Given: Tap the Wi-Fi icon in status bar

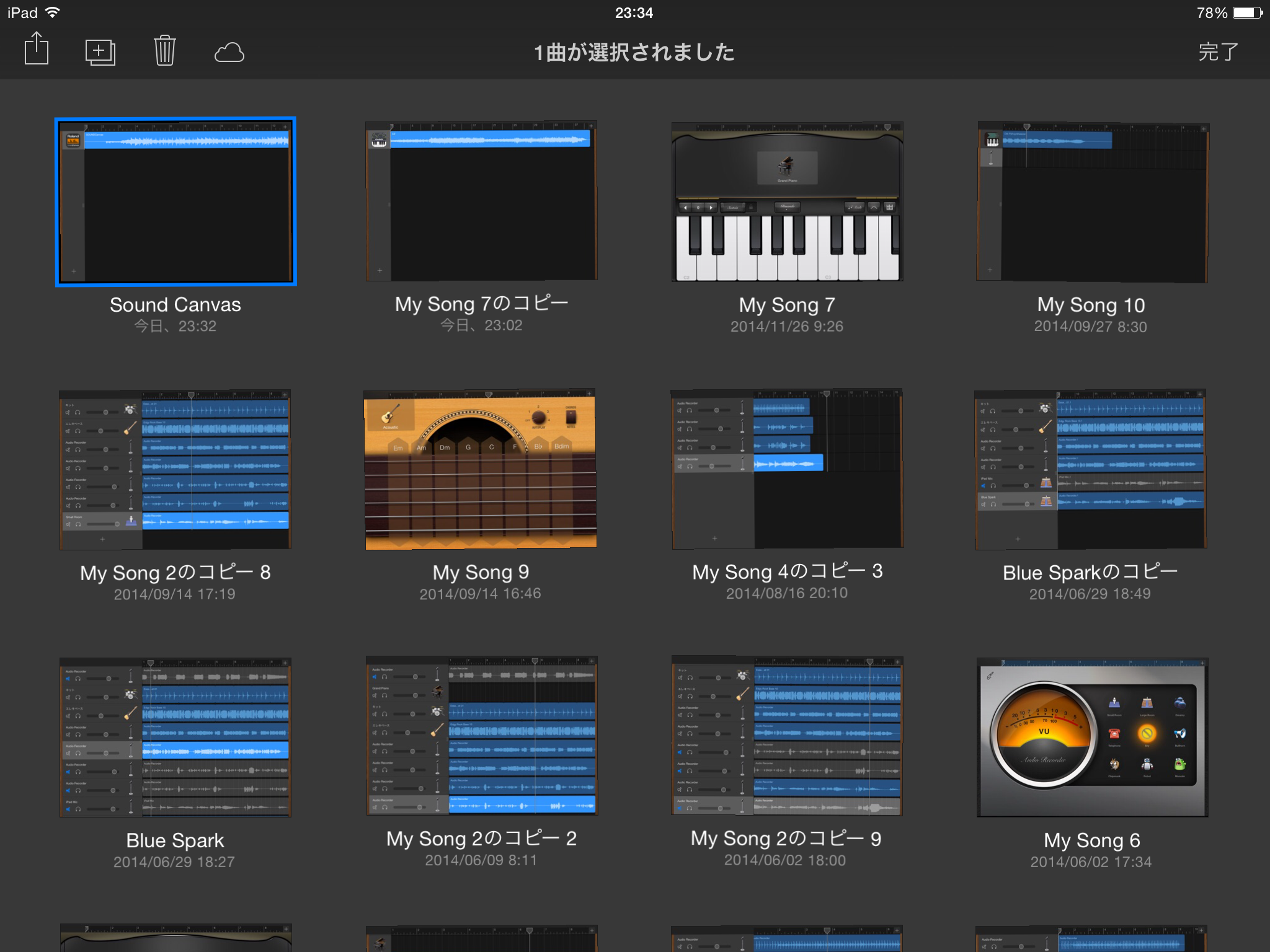Looking at the screenshot, I should (53, 12).
